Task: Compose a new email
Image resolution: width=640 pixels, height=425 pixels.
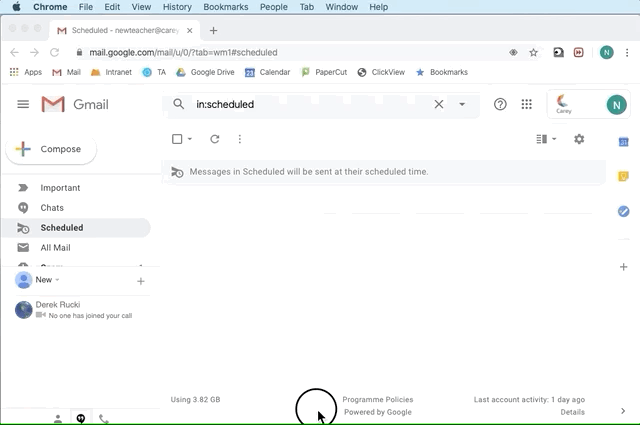Action: point(51,149)
